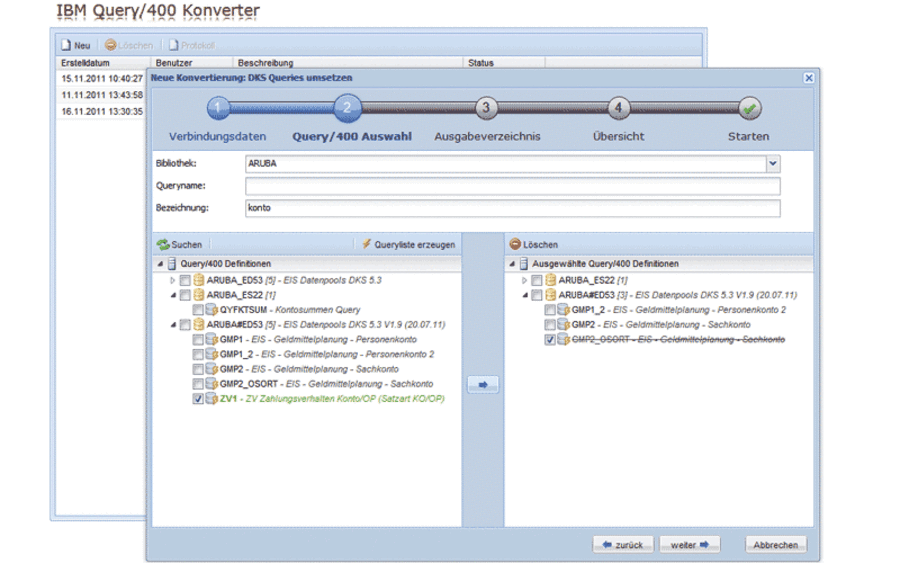This screenshot has width=900, height=563.
Task: Click the Löschen icon in right panel
Action: click(x=515, y=244)
